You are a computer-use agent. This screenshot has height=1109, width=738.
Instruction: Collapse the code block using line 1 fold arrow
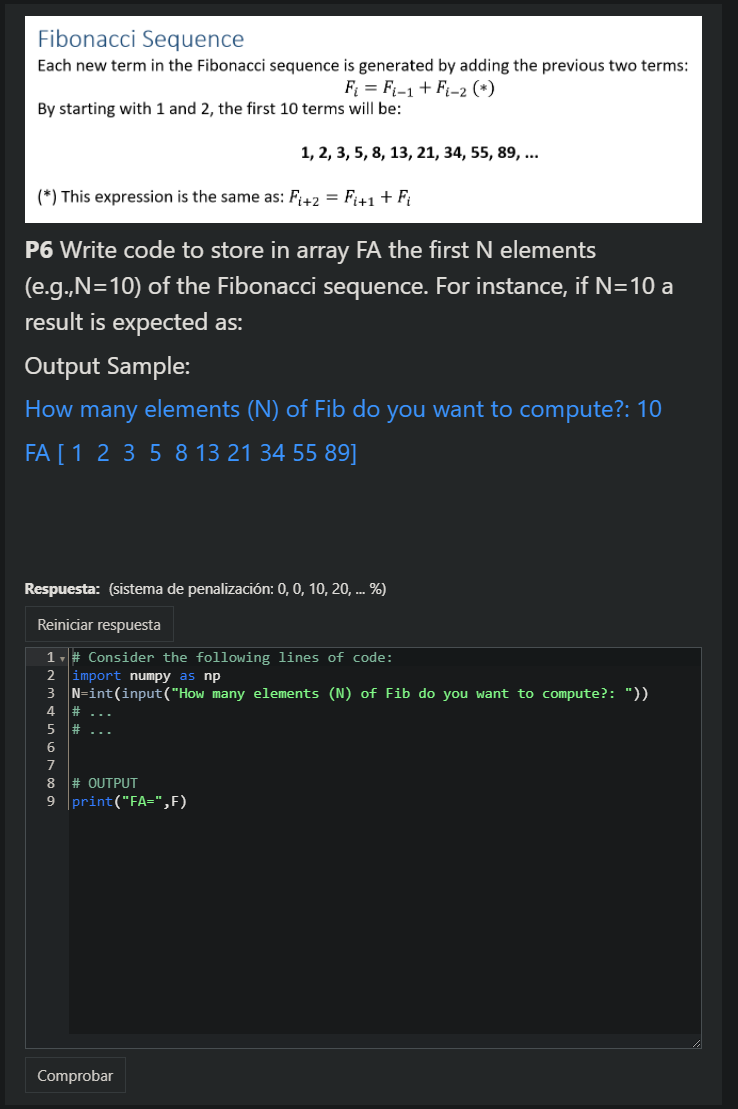(x=60, y=657)
